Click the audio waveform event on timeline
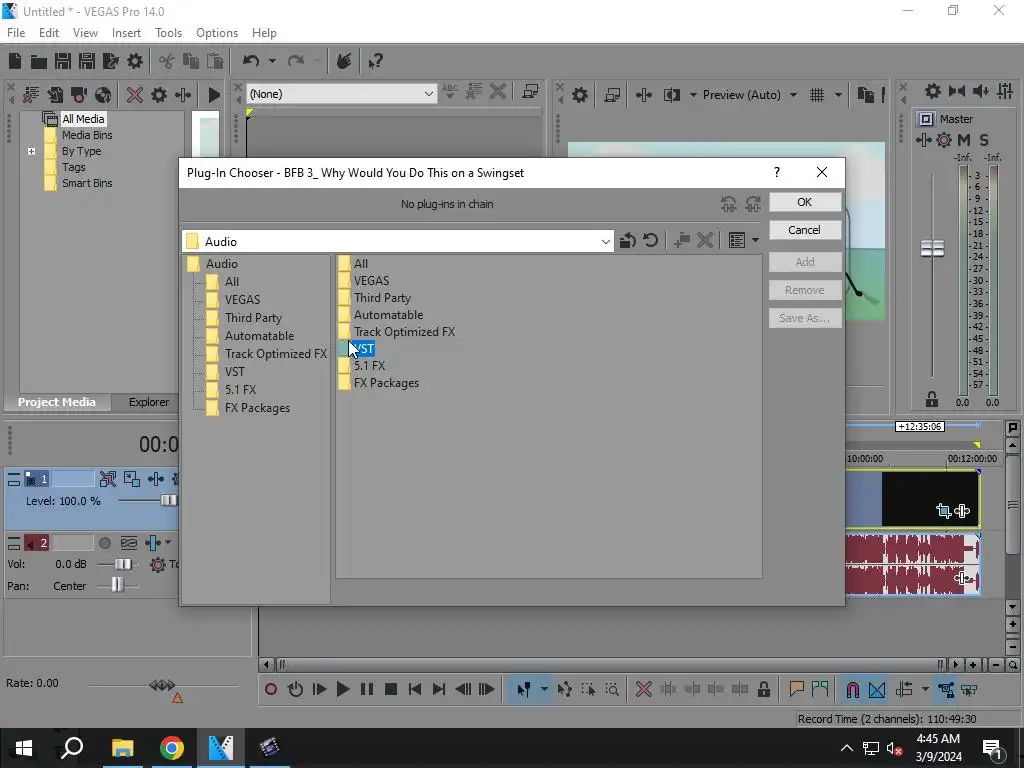This screenshot has height=768, width=1024. click(x=912, y=564)
